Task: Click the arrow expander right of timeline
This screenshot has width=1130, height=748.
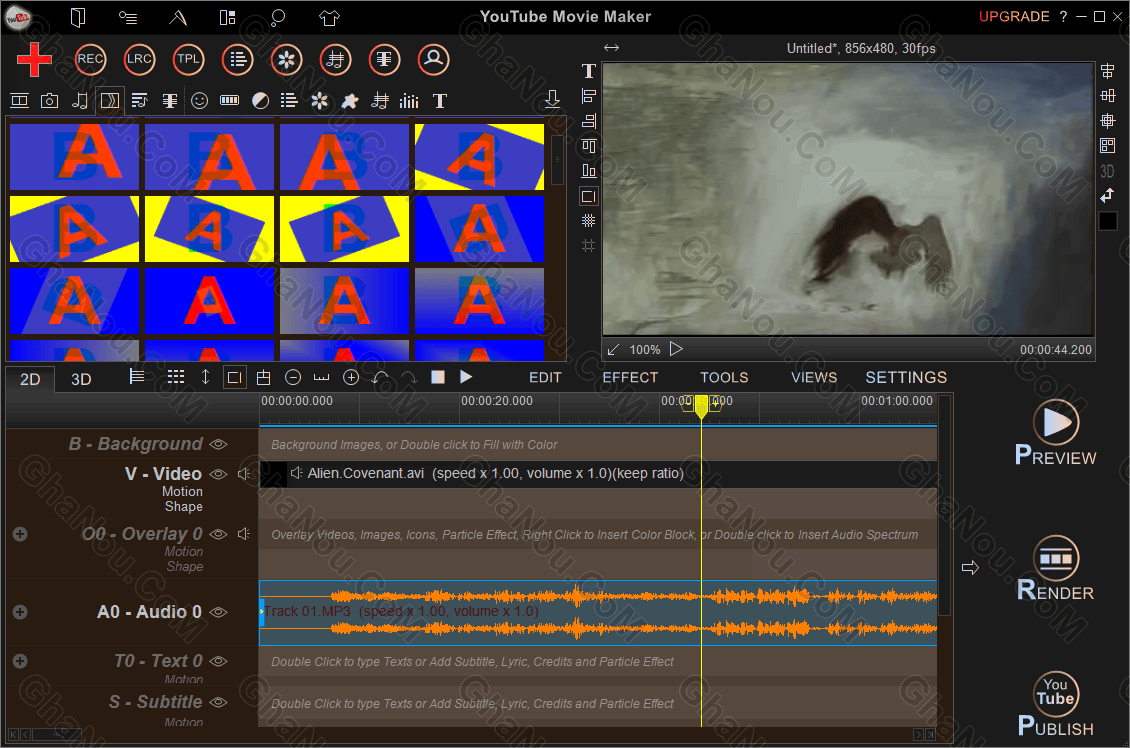Action: [x=970, y=568]
